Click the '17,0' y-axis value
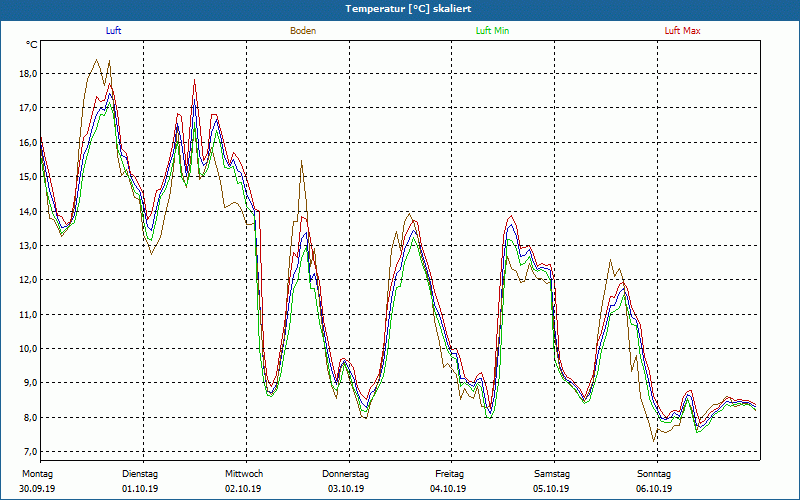Screen dimensions: 800x500 coord(29,108)
